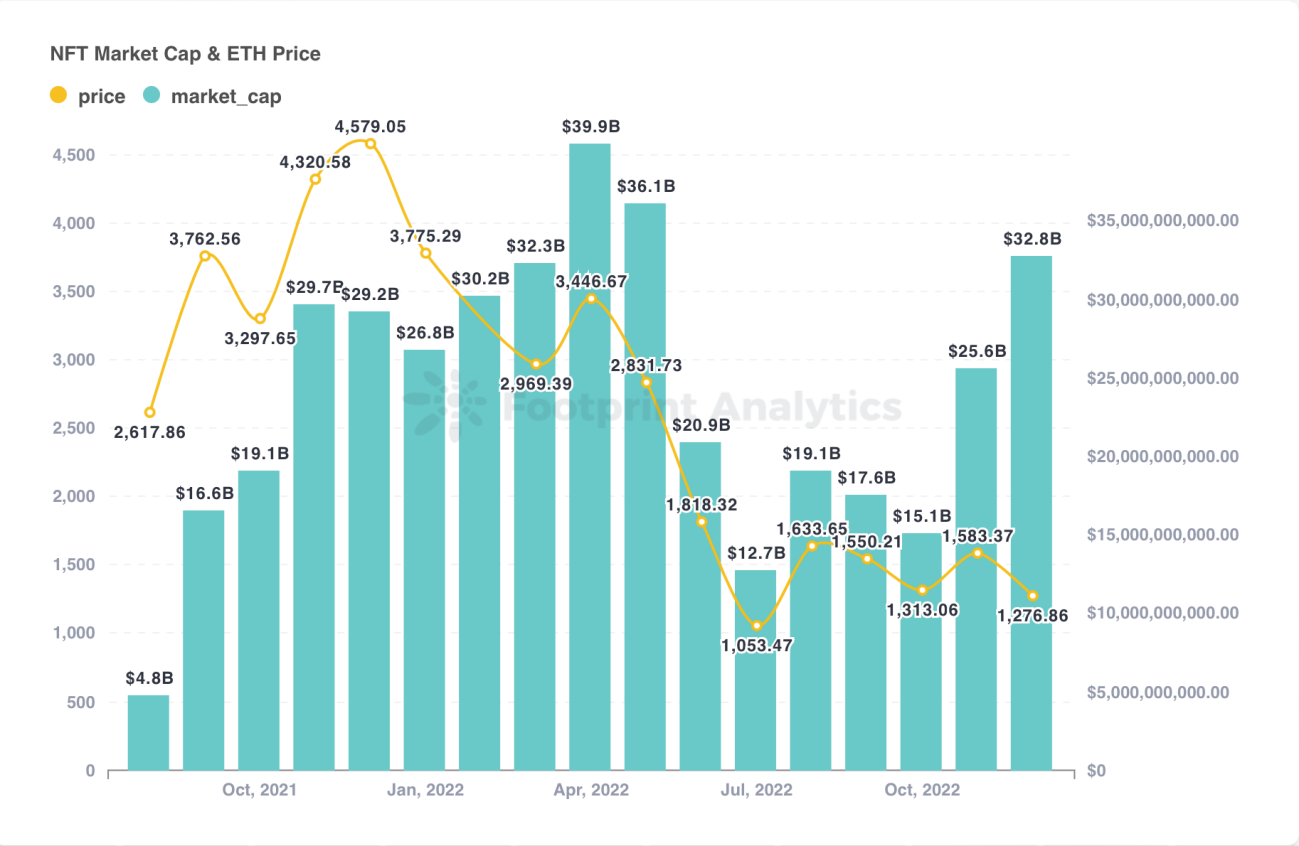The width and height of the screenshot is (1299, 846).
Task: Select the $39.9B market cap bar
Action: [590, 457]
